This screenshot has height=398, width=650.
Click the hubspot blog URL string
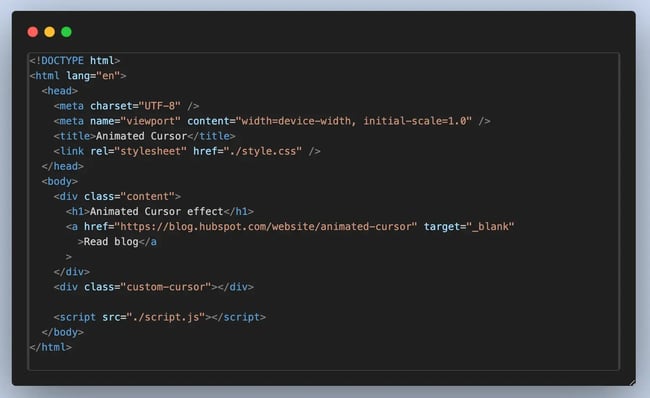click(266, 227)
